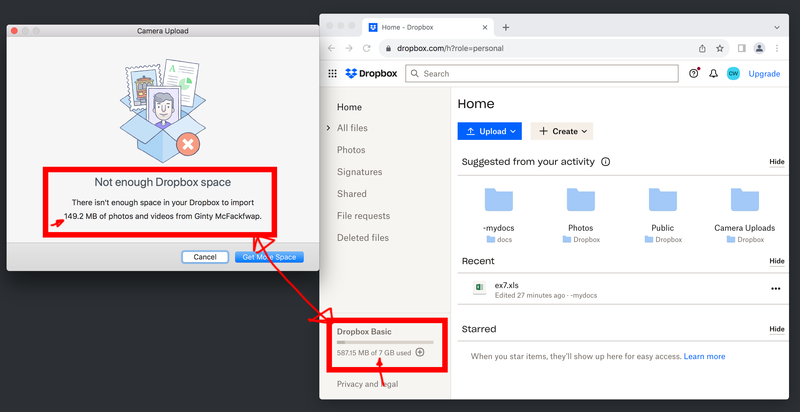800x412 pixels.
Task: Open the Chrome profile icon
Action: click(x=759, y=48)
